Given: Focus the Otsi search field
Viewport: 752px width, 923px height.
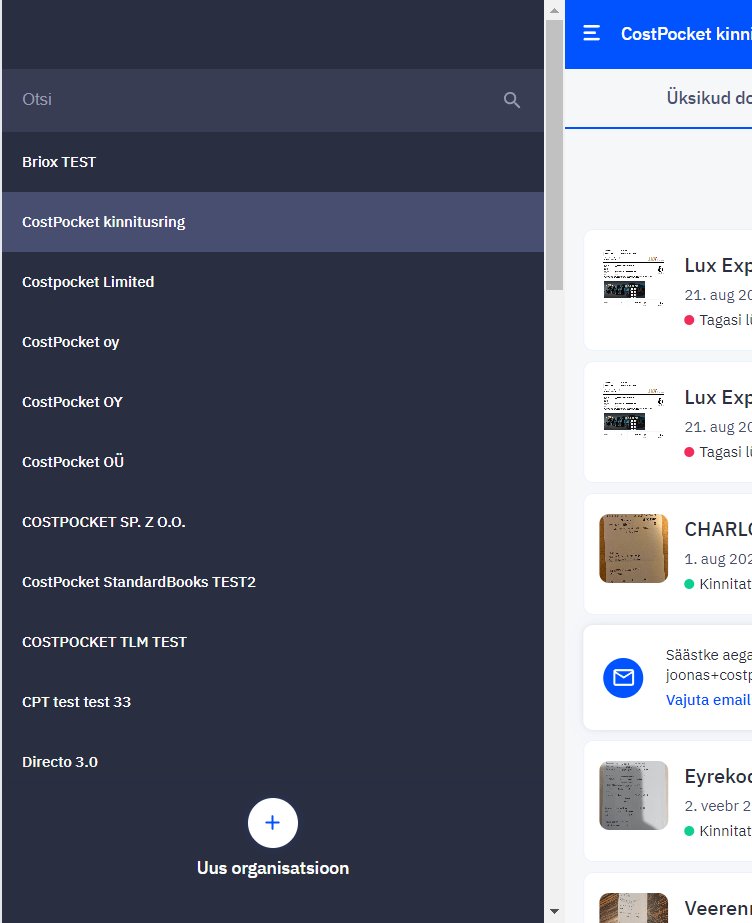Looking at the screenshot, I should [273, 100].
